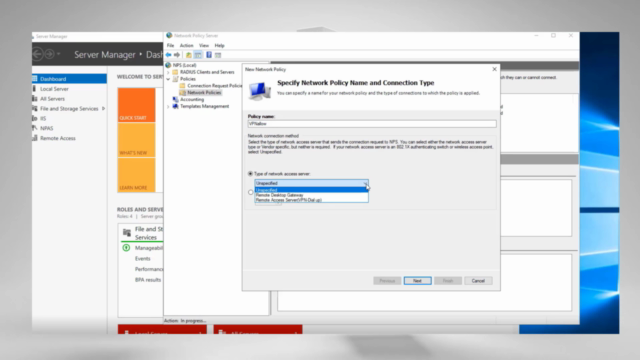Click the disabled Finish button
This screenshot has height=360, width=640.
[448, 281]
